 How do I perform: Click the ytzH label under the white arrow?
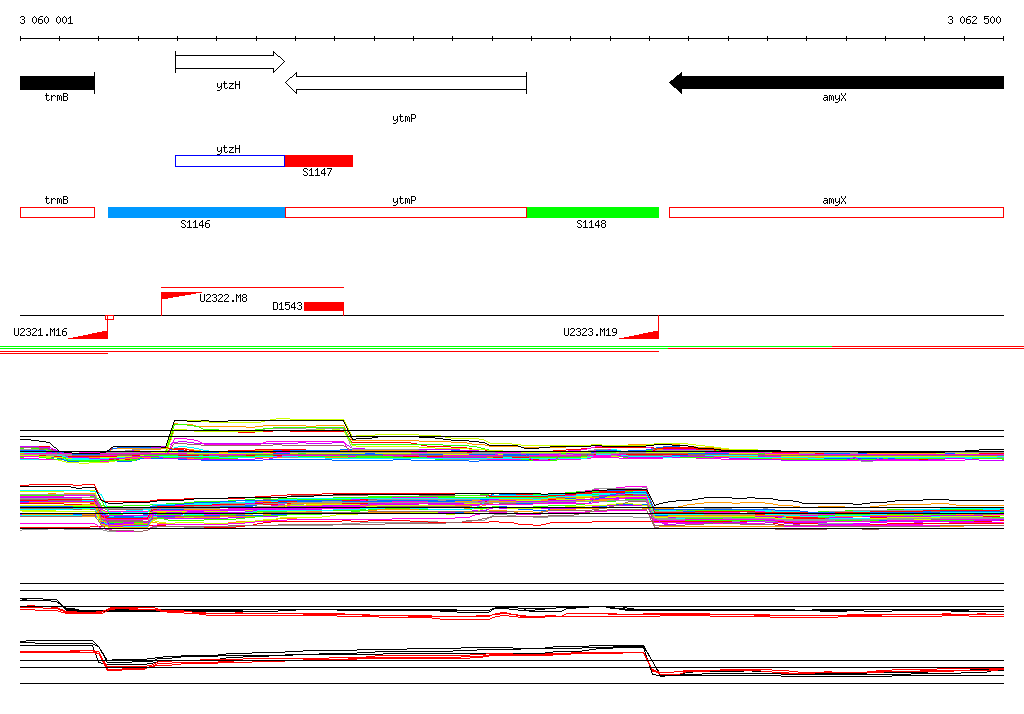(x=229, y=86)
